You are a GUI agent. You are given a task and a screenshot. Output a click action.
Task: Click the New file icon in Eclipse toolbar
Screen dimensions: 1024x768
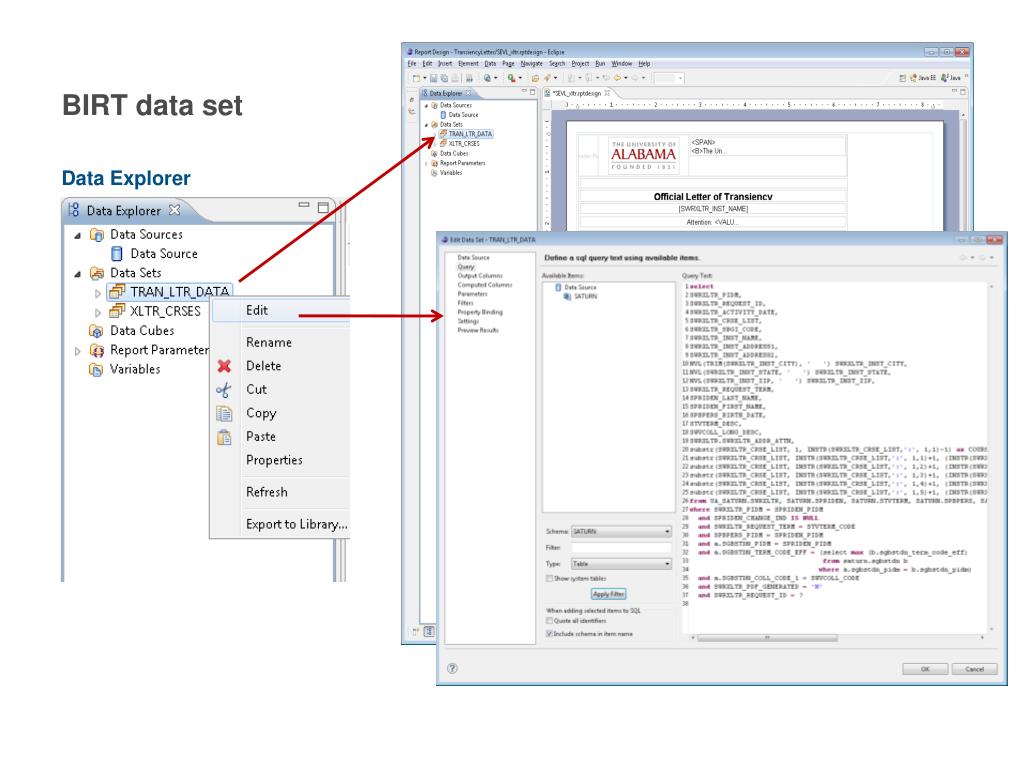[416, 78]
